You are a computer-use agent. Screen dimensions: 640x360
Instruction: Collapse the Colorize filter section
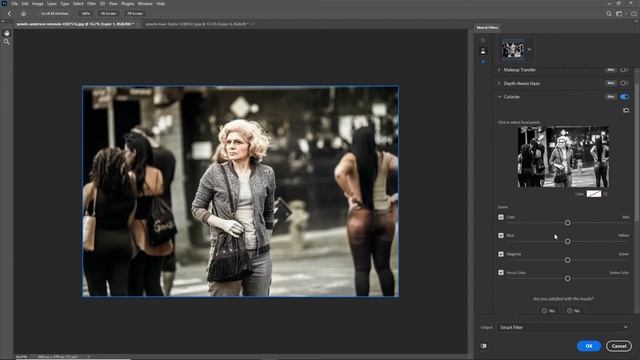click(499, 97)
